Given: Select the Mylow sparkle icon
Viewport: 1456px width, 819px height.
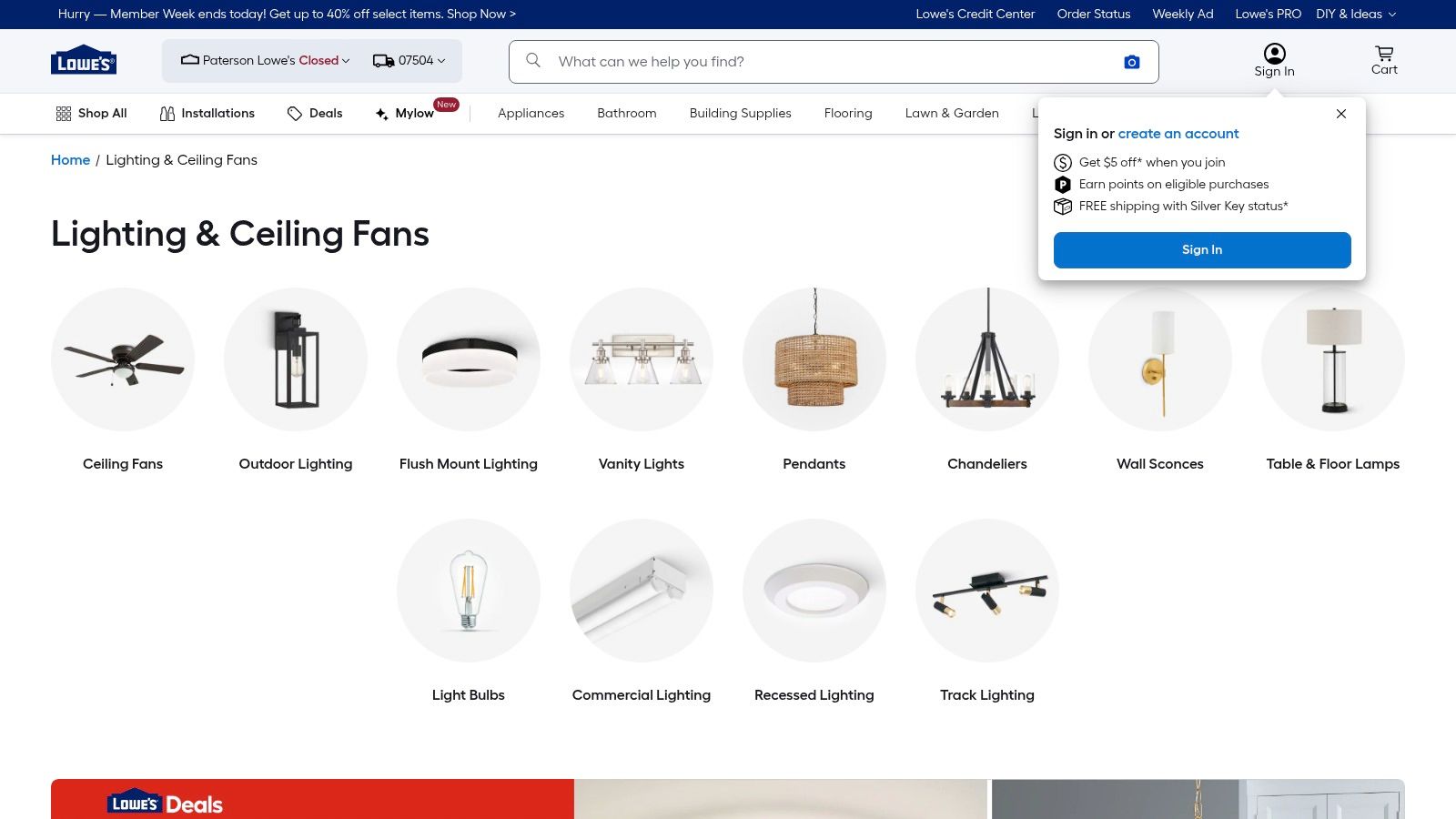Looking at the screenshot, I should coord(381,113).
